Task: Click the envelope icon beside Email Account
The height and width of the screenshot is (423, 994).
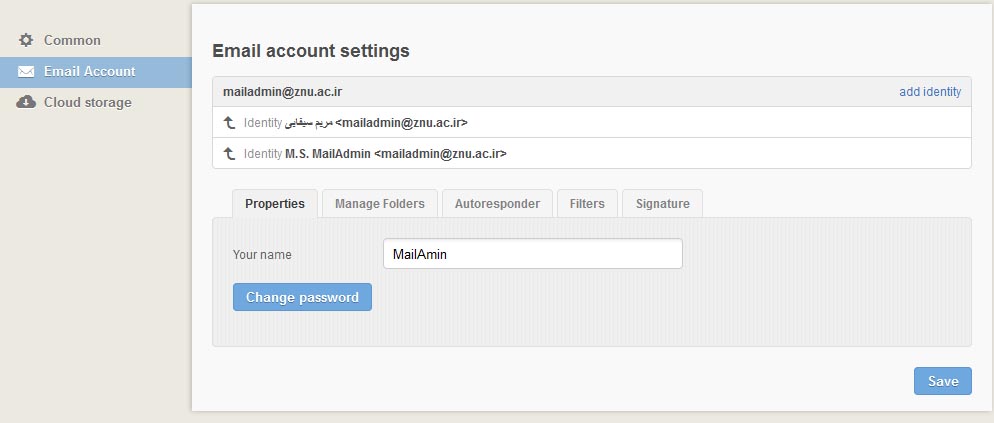Action: (x=26, y=72)
